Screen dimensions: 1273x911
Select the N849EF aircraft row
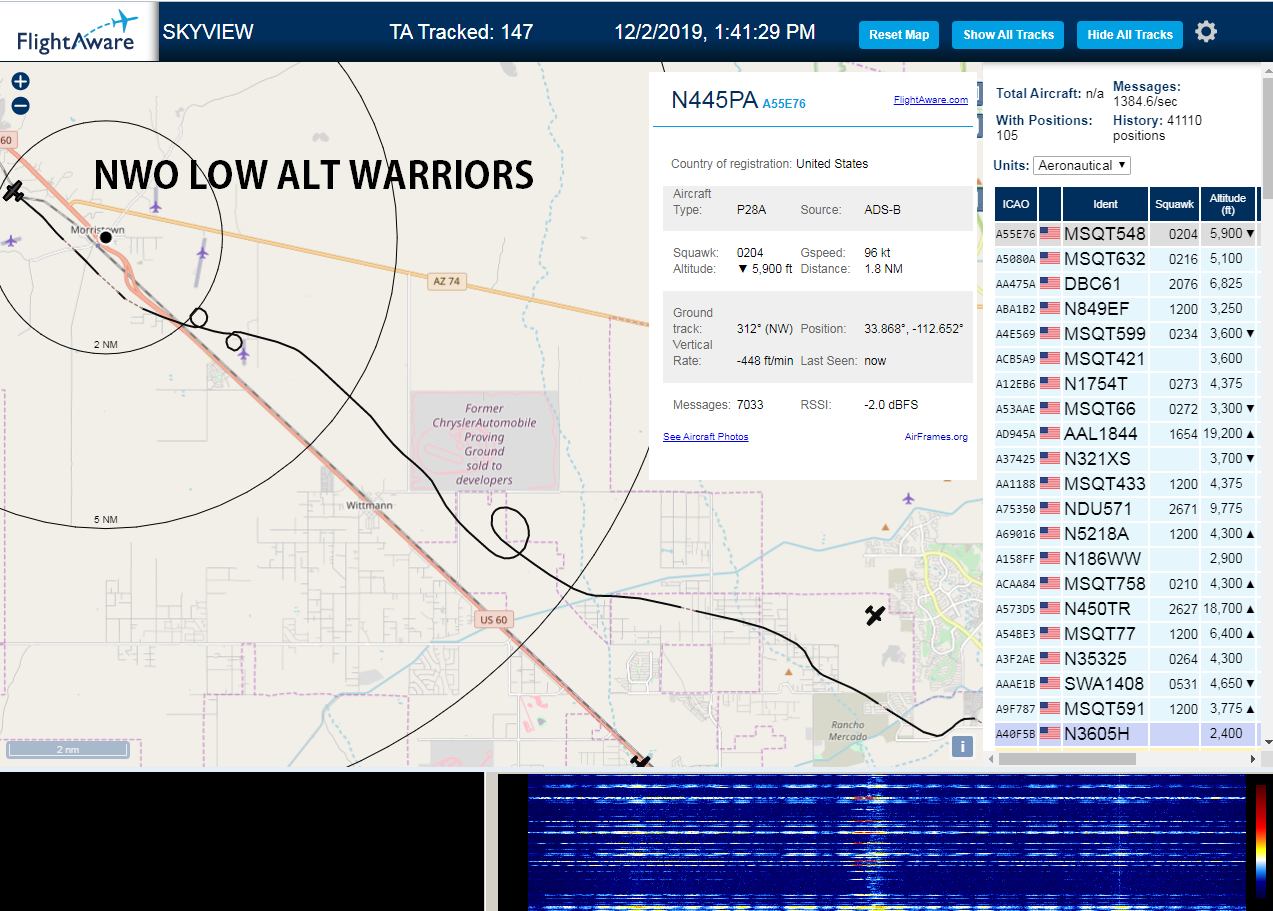(x=1127, y=309)
